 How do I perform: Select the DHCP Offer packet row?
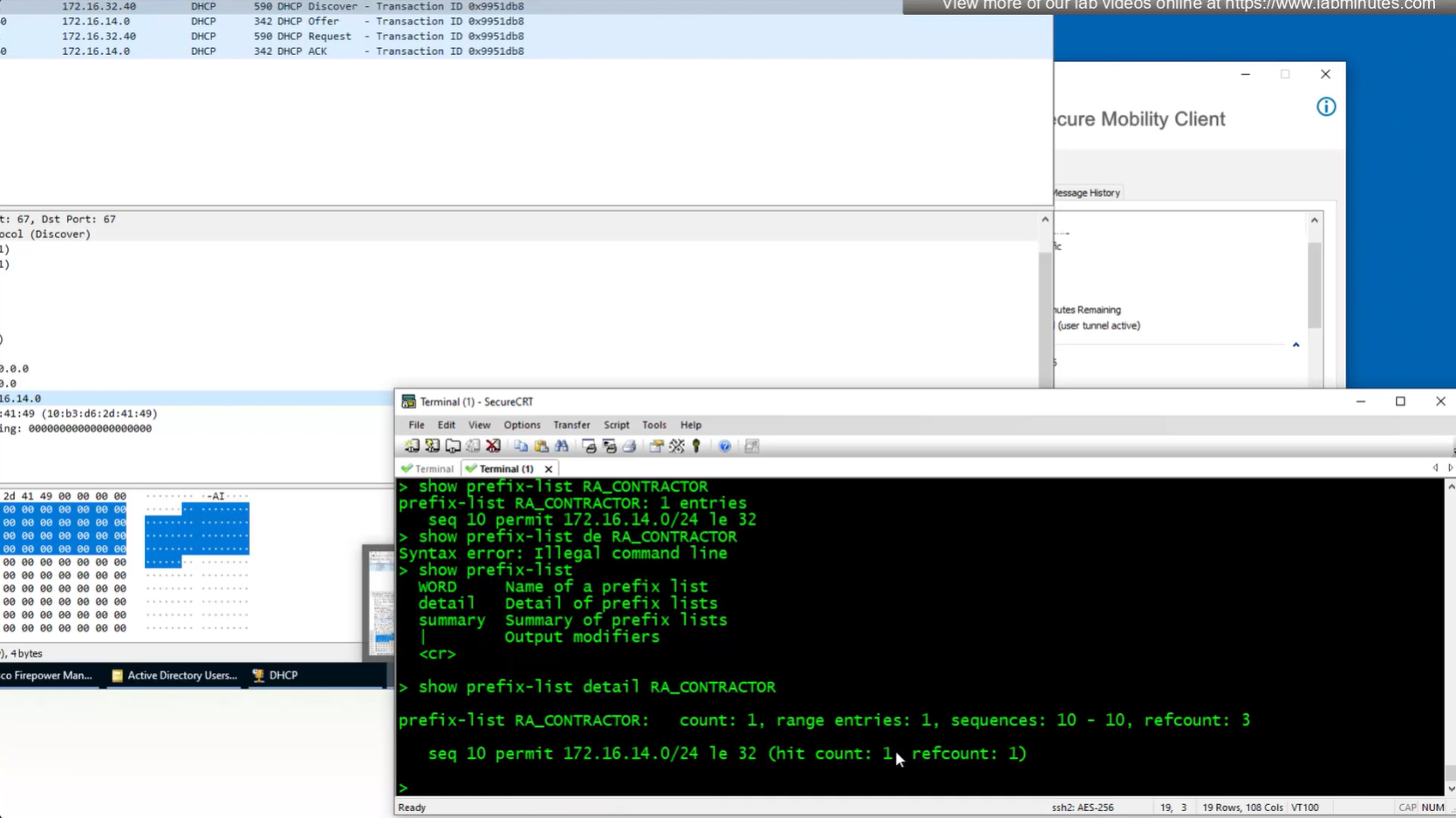[x=349, y=21]
